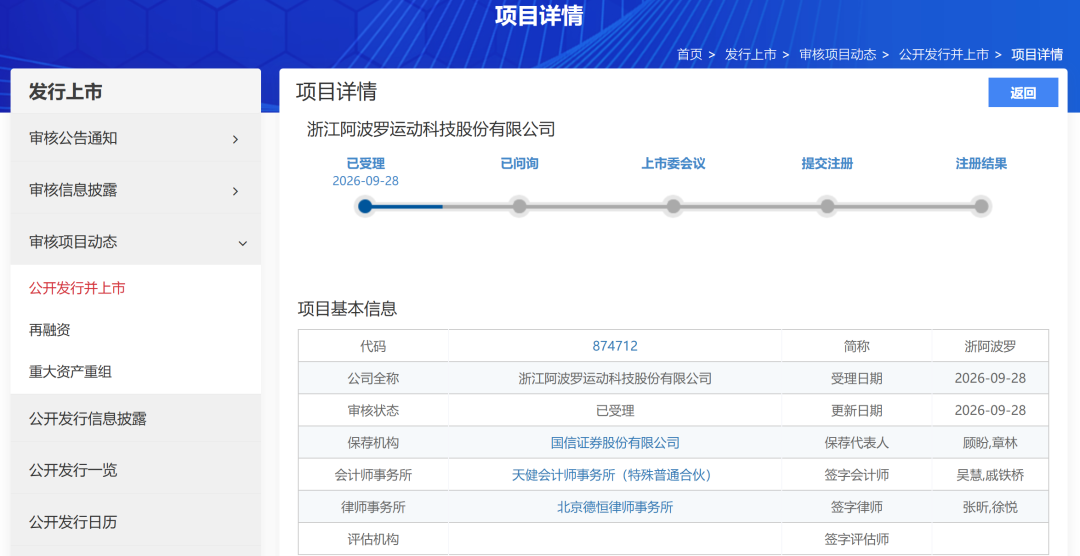Image resolution: width=1080 pixels, height=556 pixels.
Task: Go to 公开发行并上市 in breadcrumb
Action: (944, 54)
